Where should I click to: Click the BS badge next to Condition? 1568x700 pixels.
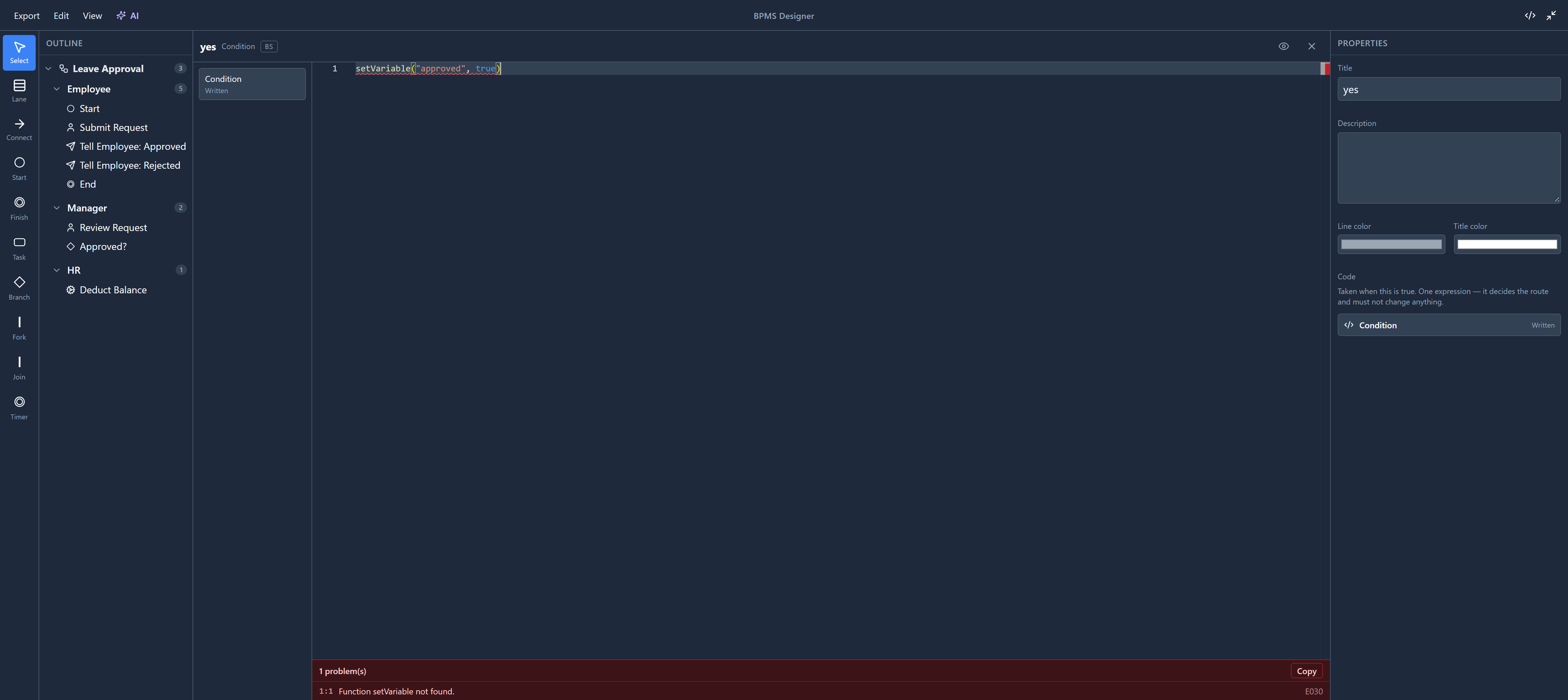coord(268,46)
